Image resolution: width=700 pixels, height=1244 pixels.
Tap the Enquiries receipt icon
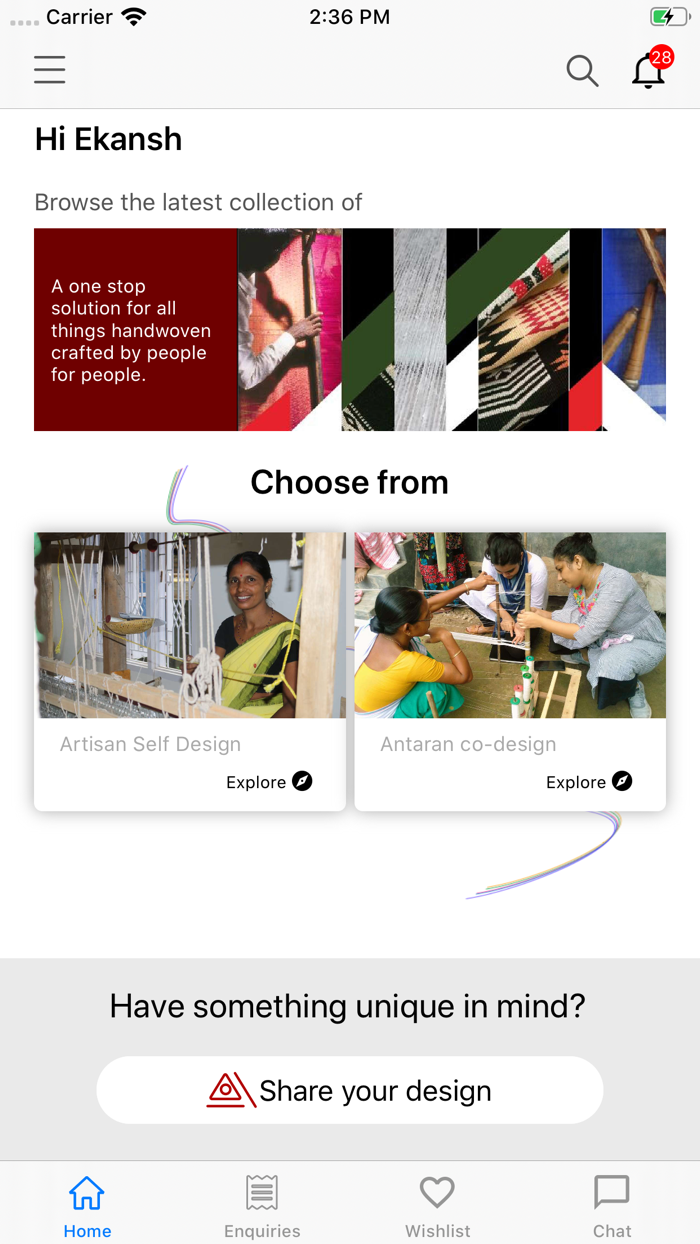pos(262,1192)
